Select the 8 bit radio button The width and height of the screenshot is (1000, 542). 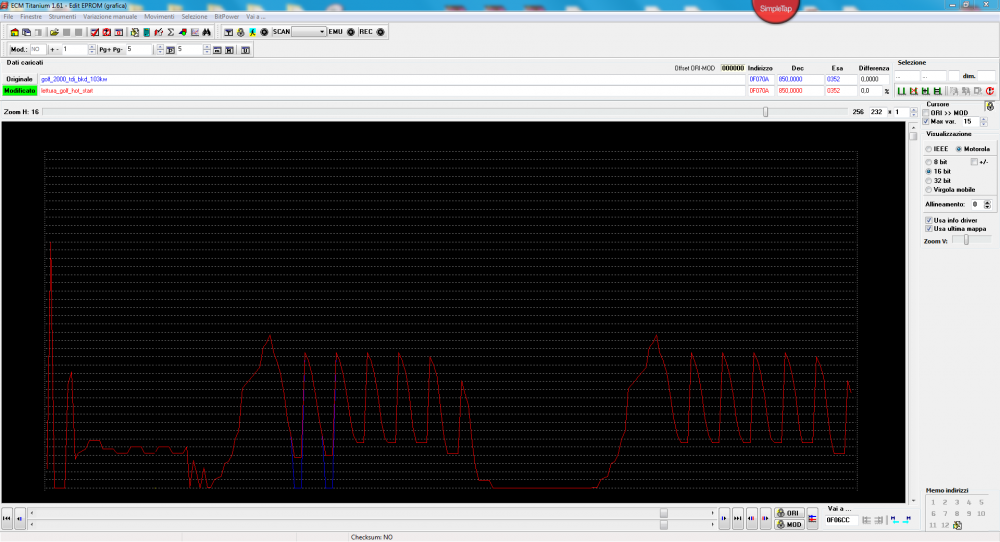(929, 161)
